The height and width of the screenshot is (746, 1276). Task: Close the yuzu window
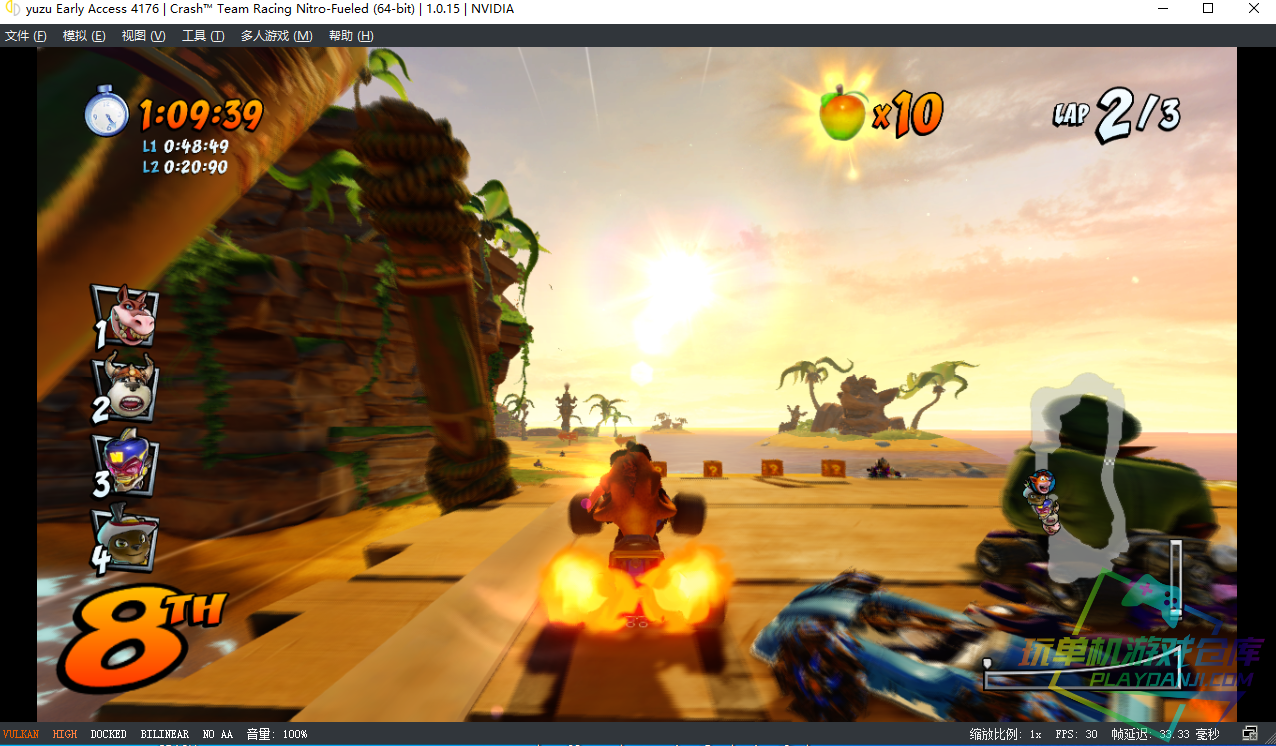click(x=1254, y=9)
